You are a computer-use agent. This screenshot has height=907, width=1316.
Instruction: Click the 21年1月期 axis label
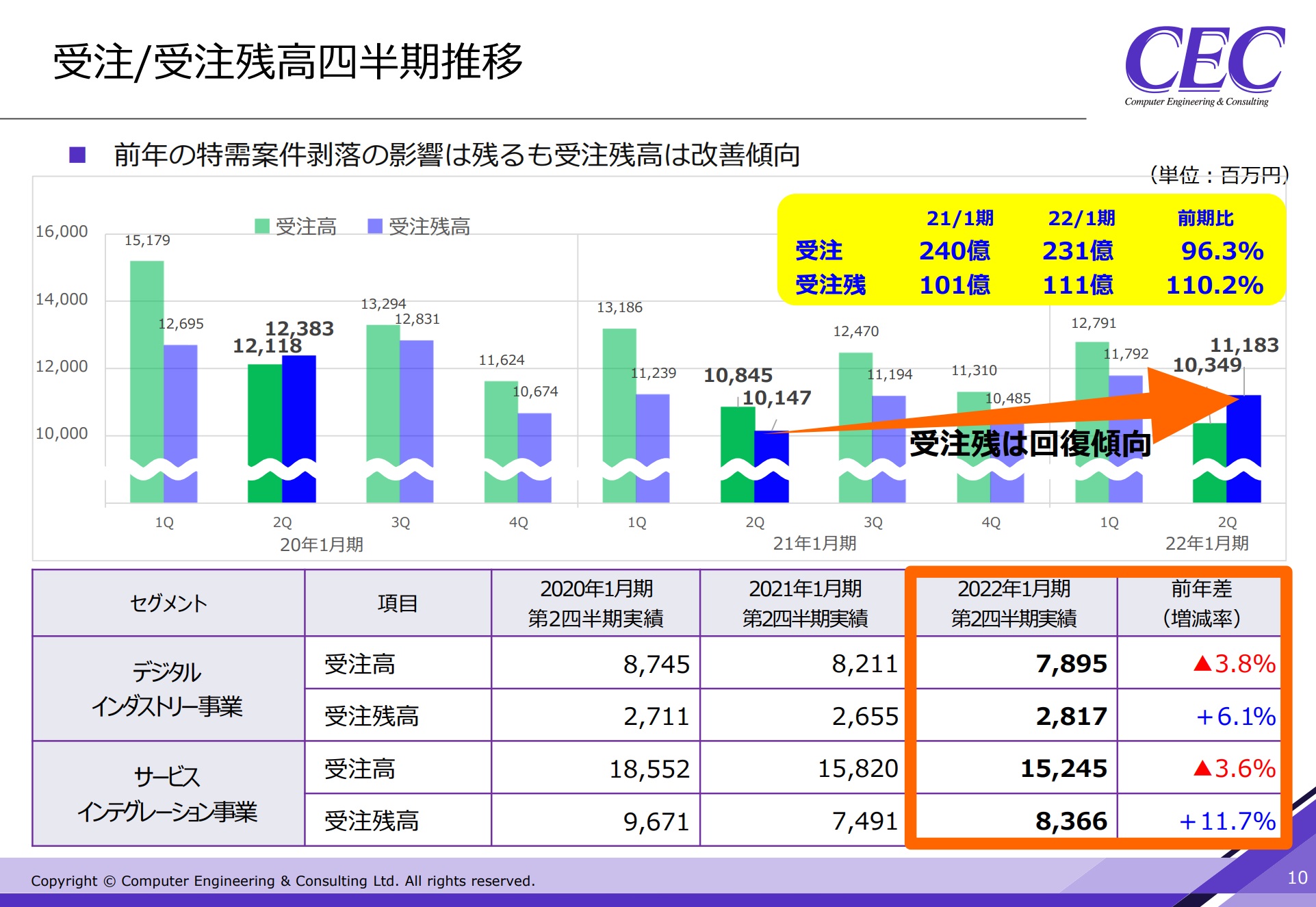(815, 544)
